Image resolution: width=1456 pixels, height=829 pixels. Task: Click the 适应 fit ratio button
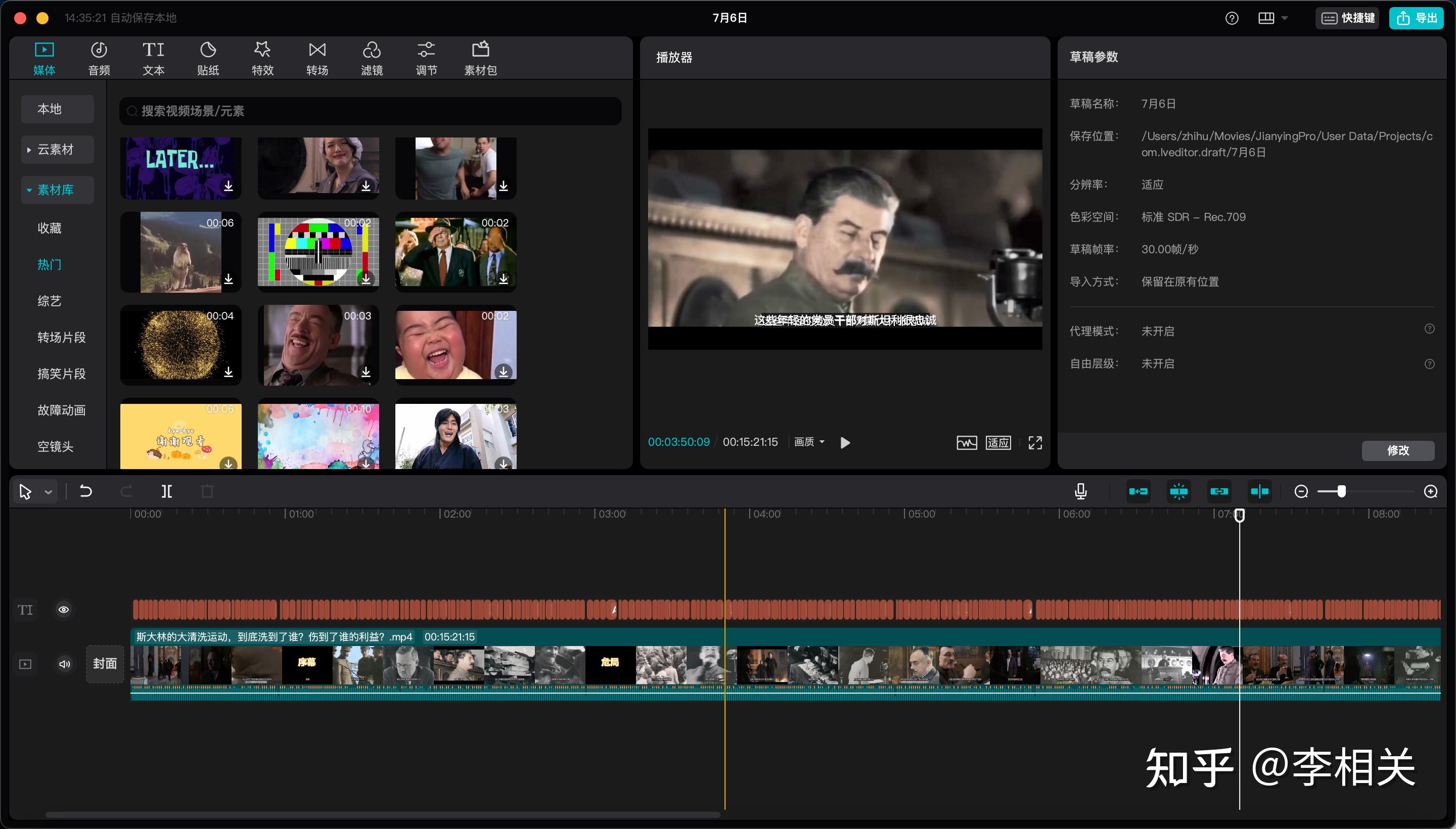pos(998,442)
